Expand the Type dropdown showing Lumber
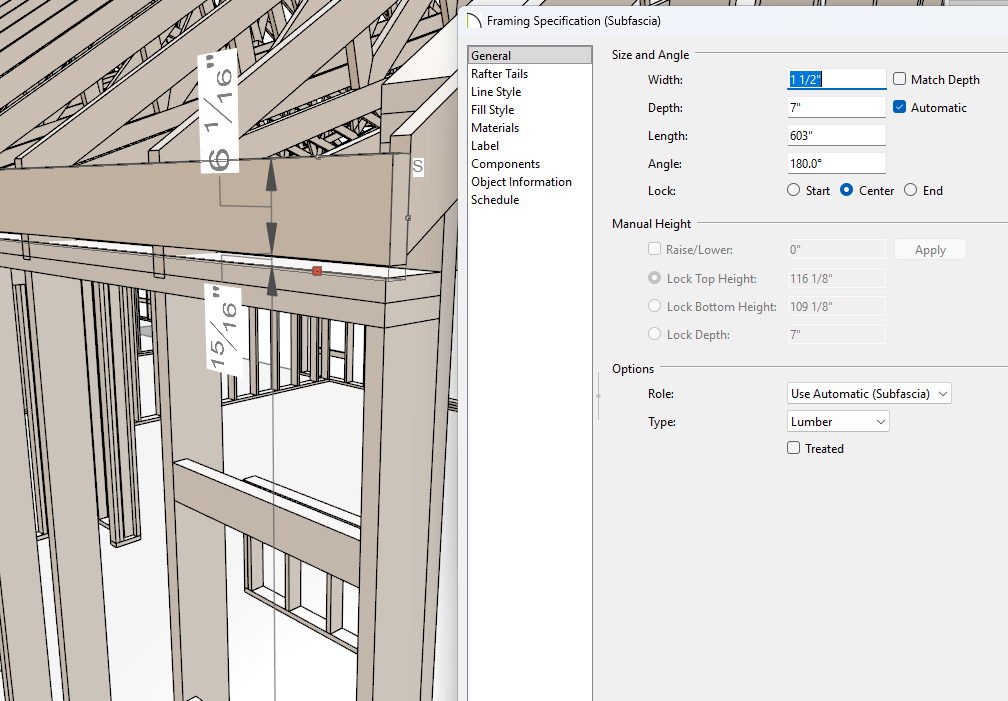Screen dimensions: 1008x701 tap(838, 422)
